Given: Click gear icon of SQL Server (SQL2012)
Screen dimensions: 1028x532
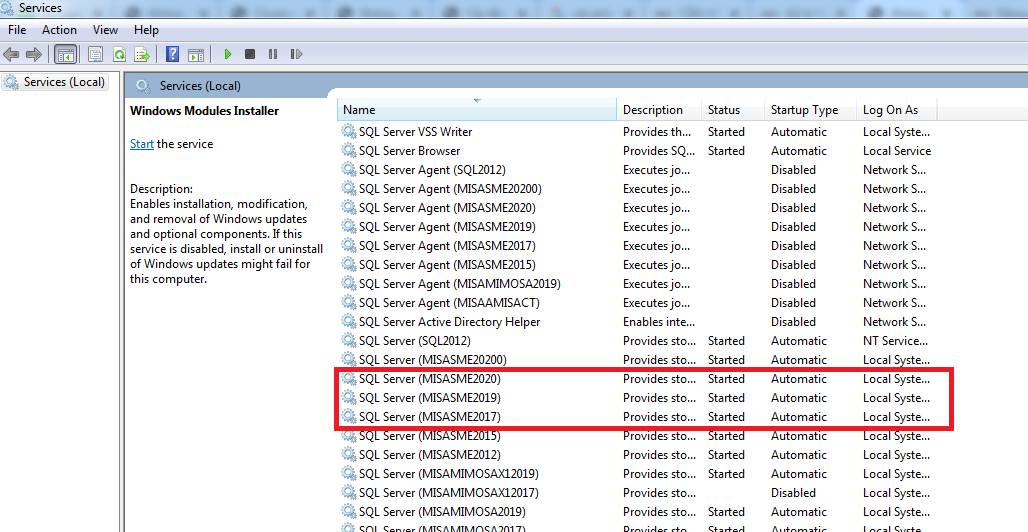Looking at the screenshot, I should pyautogui.click(x=349, y=340).
